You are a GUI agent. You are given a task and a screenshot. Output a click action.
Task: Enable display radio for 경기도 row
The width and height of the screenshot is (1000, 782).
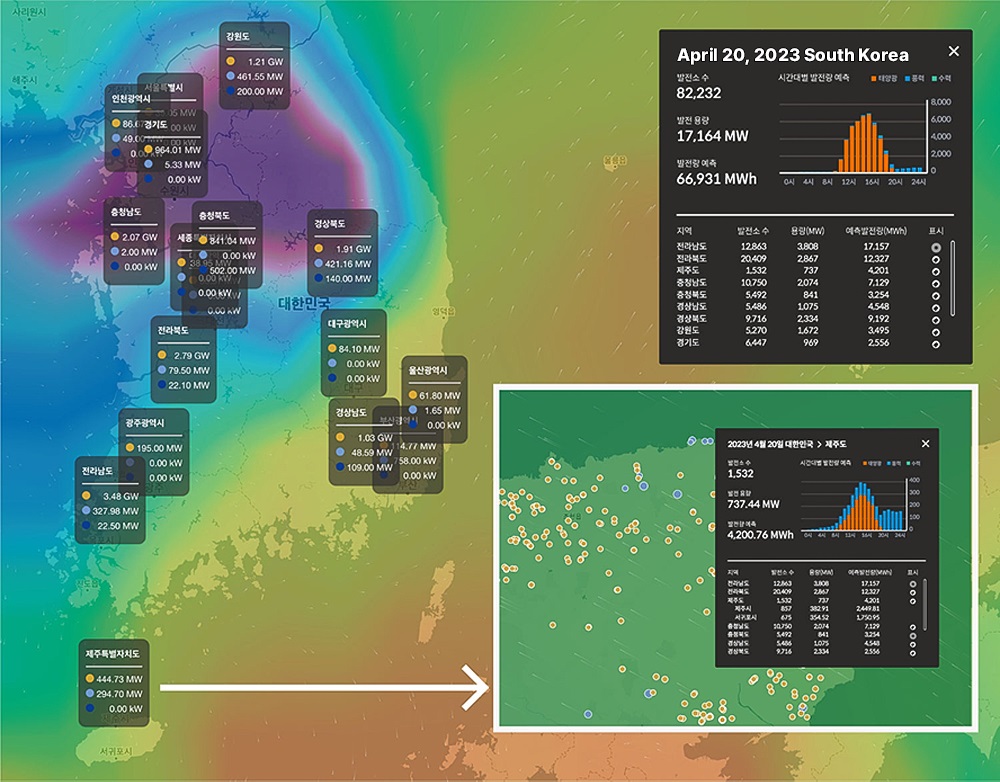(x=936, y=344)
